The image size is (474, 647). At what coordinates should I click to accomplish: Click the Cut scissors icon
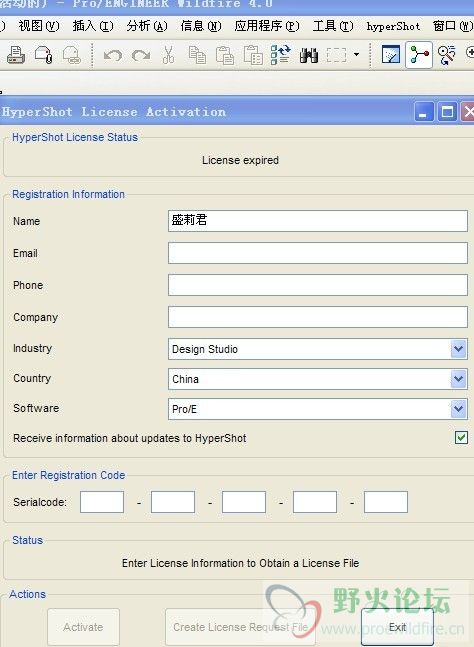pos(168,55)
